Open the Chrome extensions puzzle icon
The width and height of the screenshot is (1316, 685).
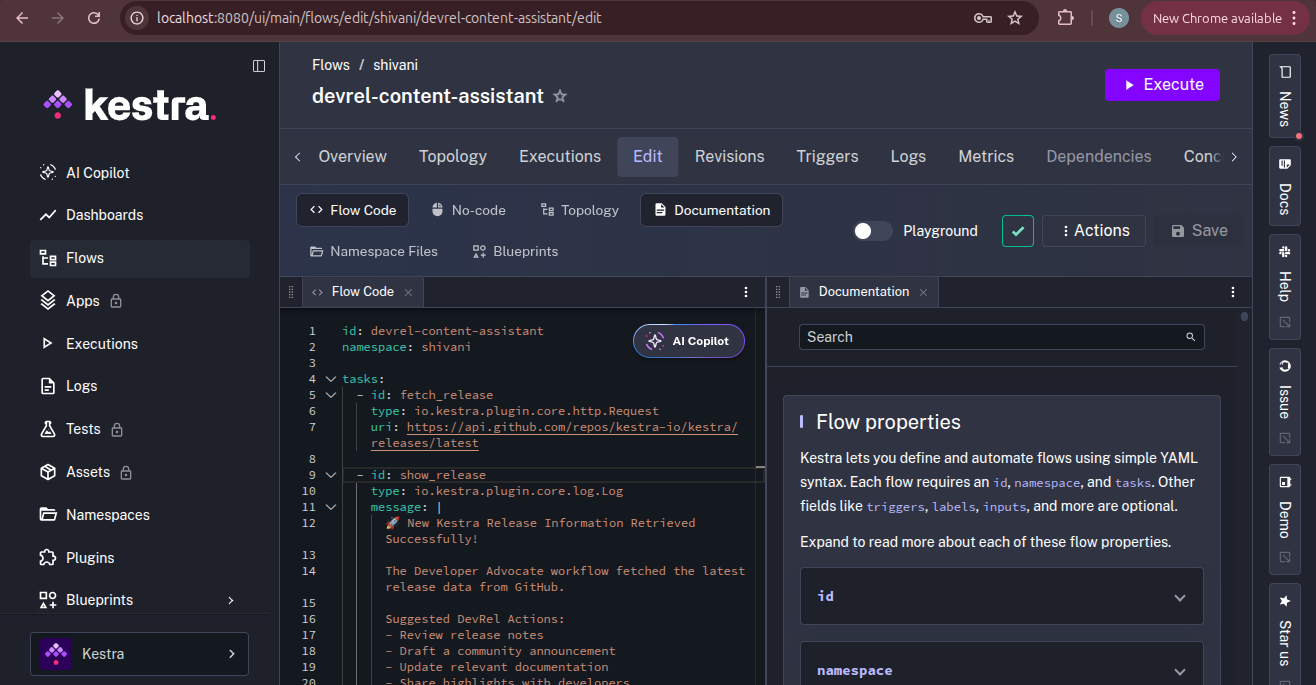coord(1066,18)
